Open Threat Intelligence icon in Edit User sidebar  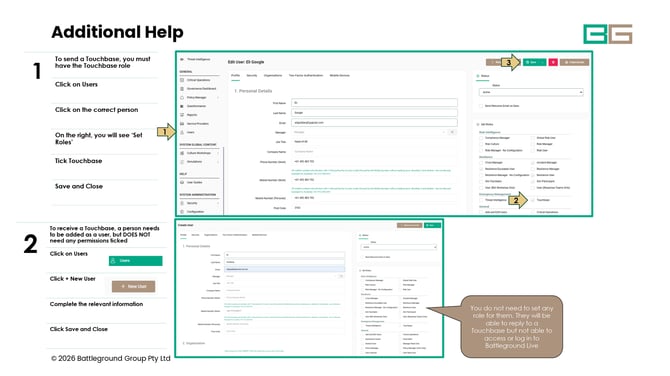coord(182,59)
